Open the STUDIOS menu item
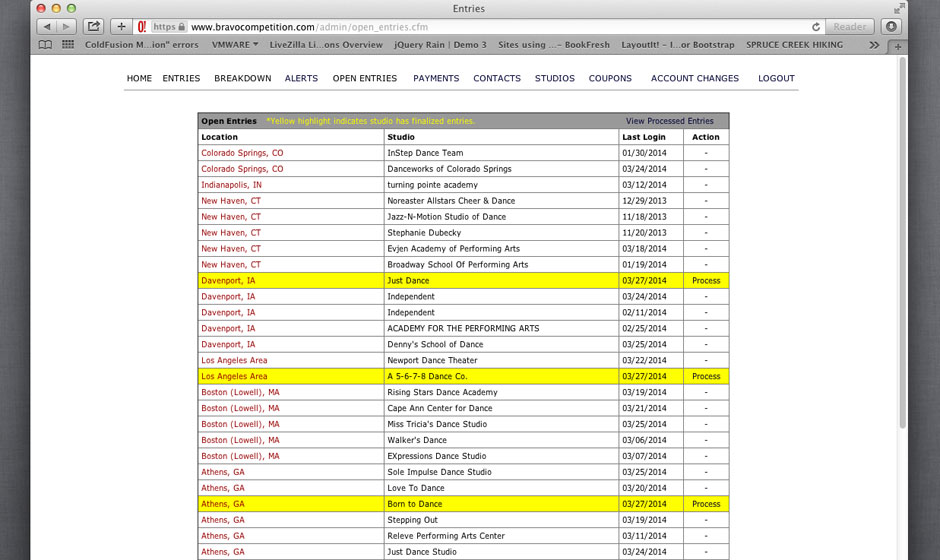 pos(555,79)
